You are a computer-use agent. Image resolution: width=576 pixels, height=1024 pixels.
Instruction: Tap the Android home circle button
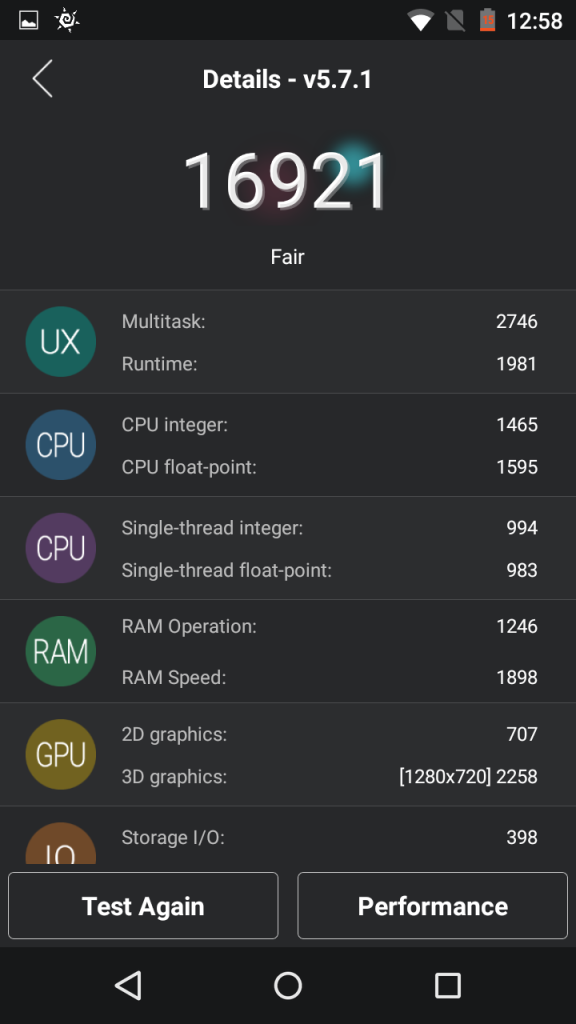288,985
